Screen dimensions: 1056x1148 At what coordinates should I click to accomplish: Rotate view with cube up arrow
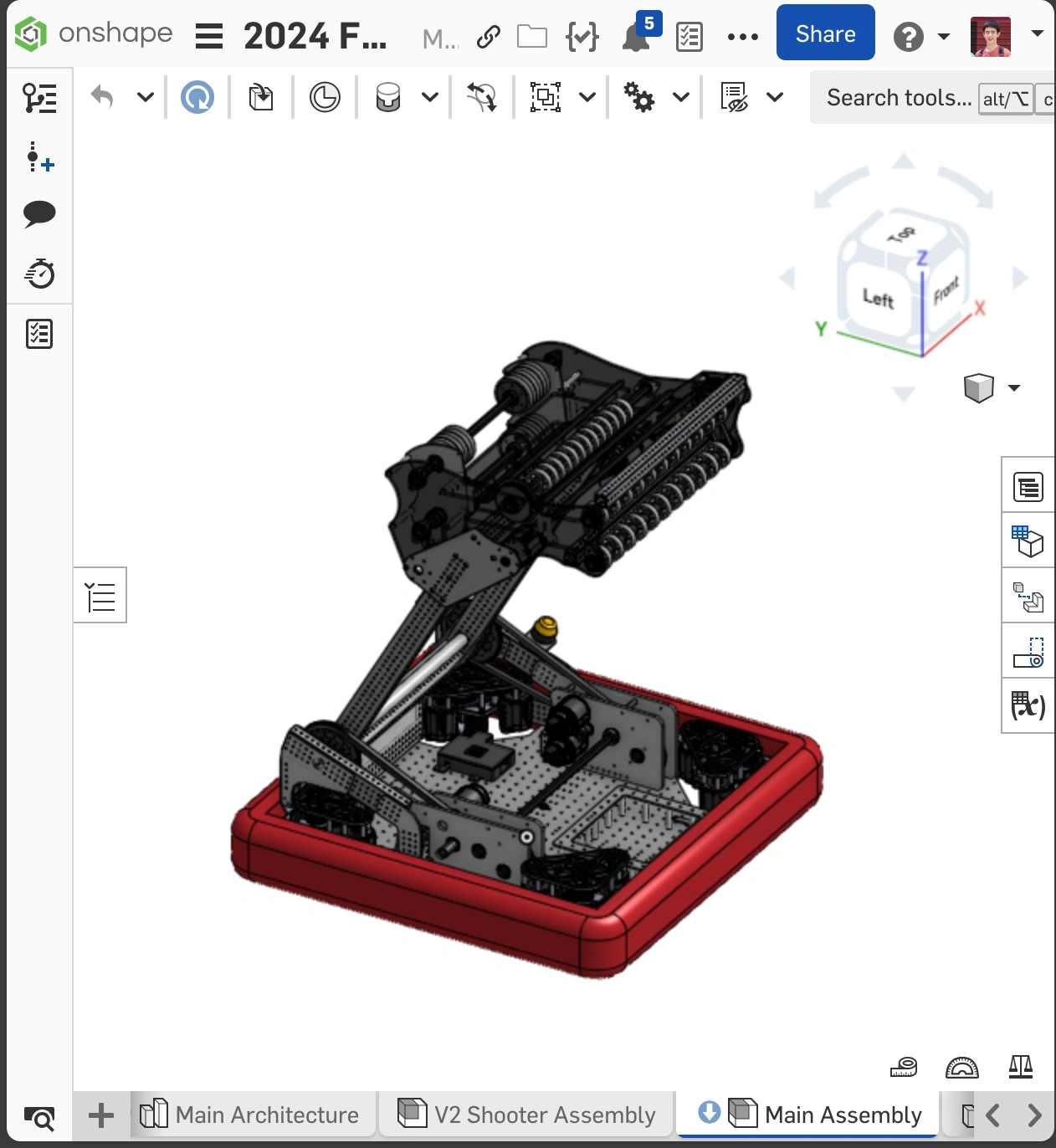pos(904,161)
